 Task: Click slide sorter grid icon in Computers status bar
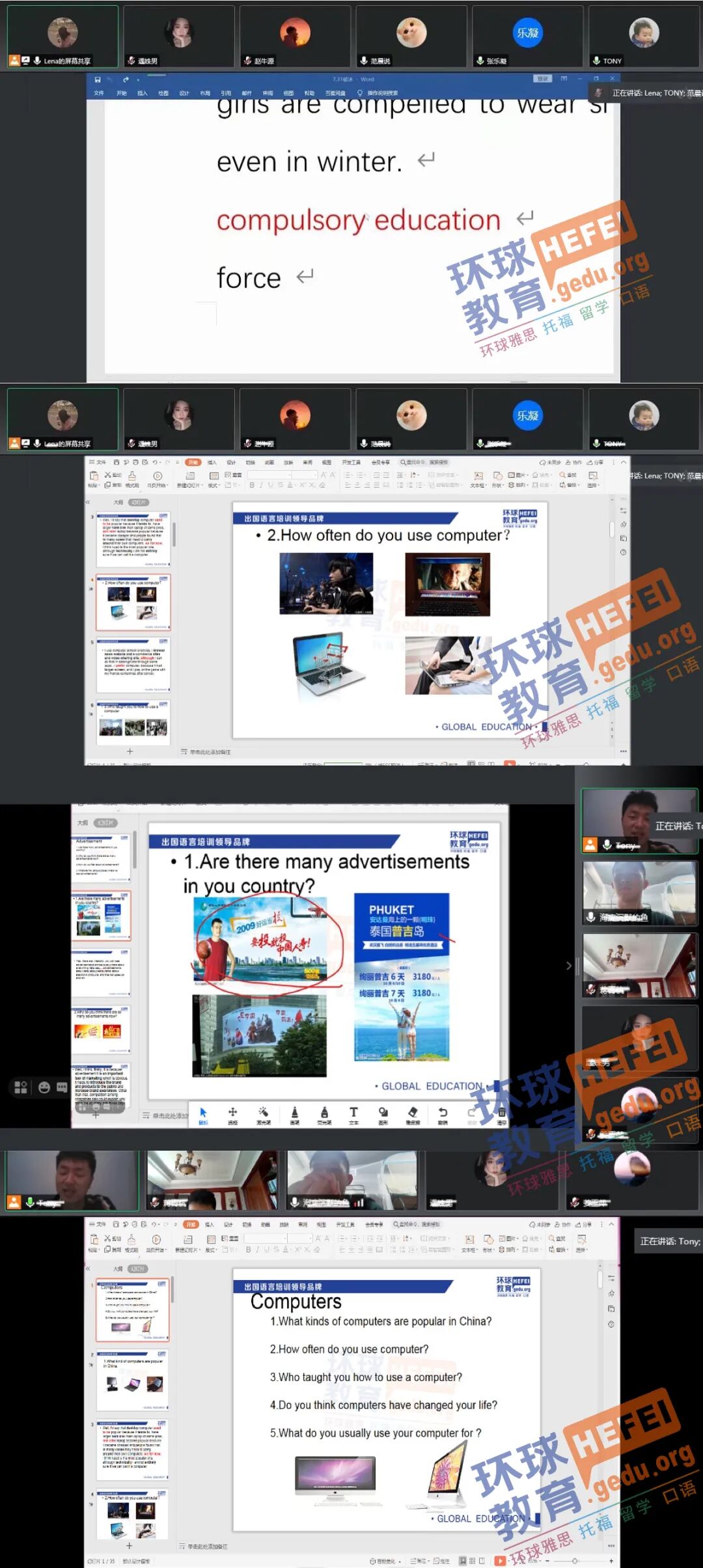click(x=472, y=1560)
